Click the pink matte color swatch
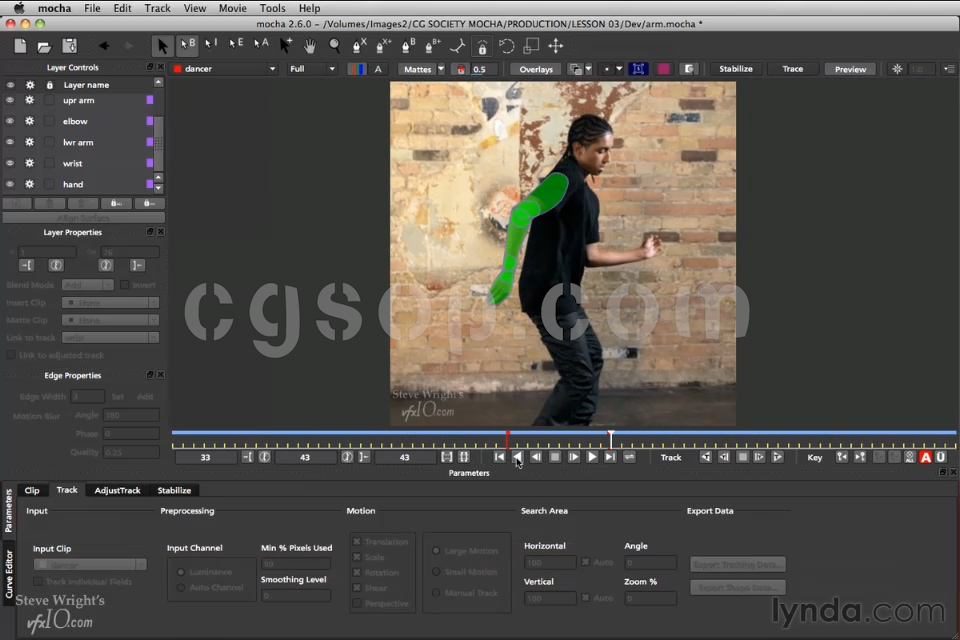 point(663,69)
